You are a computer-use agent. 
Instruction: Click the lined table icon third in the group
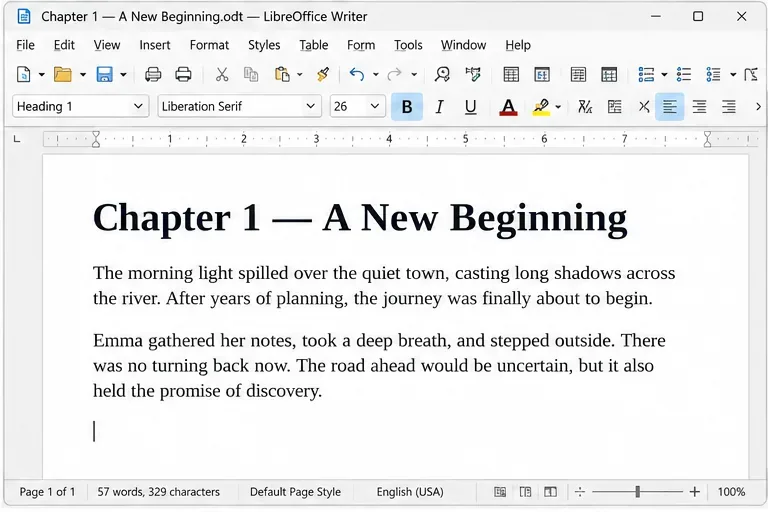[578, 74]
